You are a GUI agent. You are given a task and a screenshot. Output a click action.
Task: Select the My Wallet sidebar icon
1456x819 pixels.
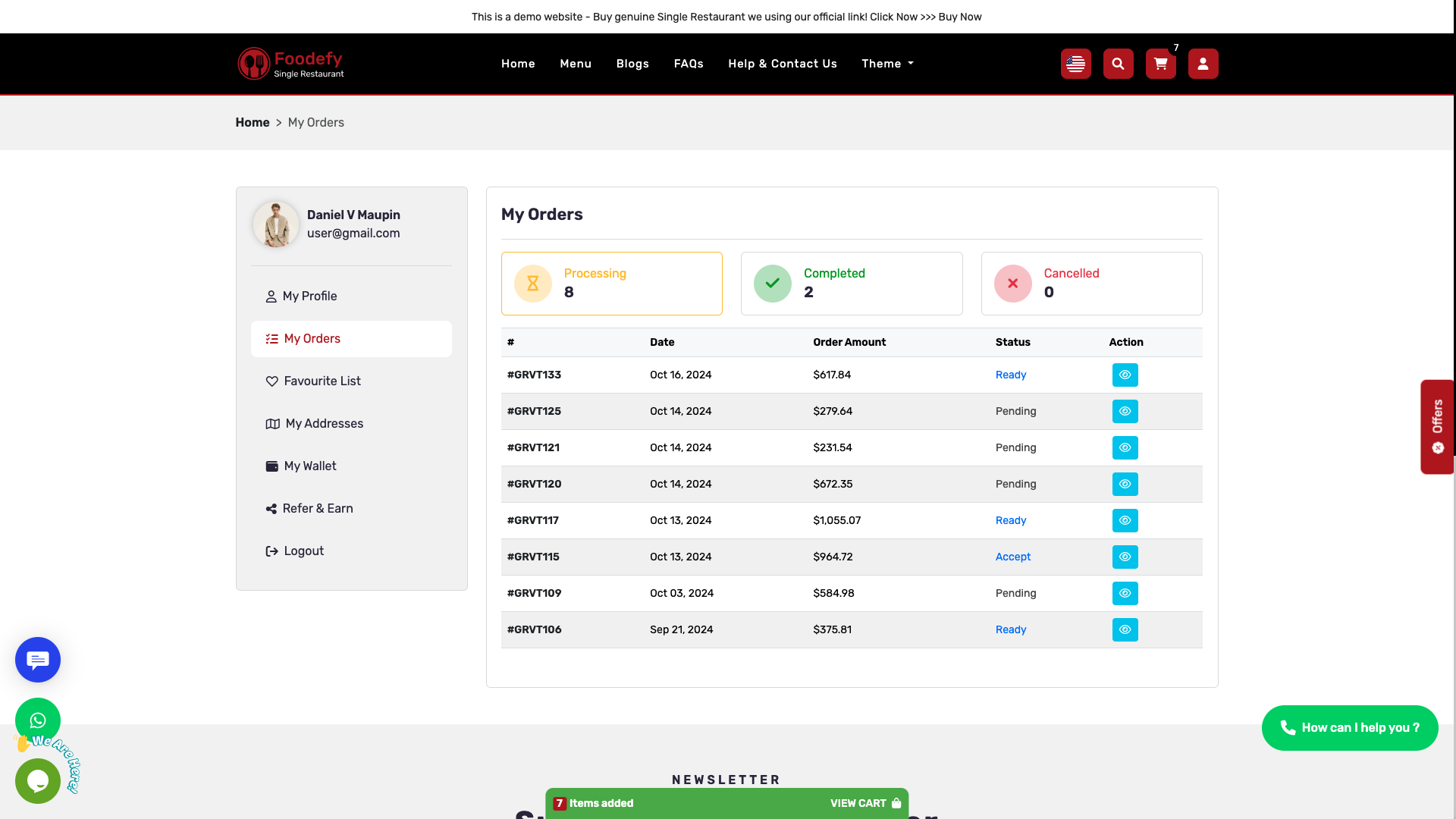[272, 466]
